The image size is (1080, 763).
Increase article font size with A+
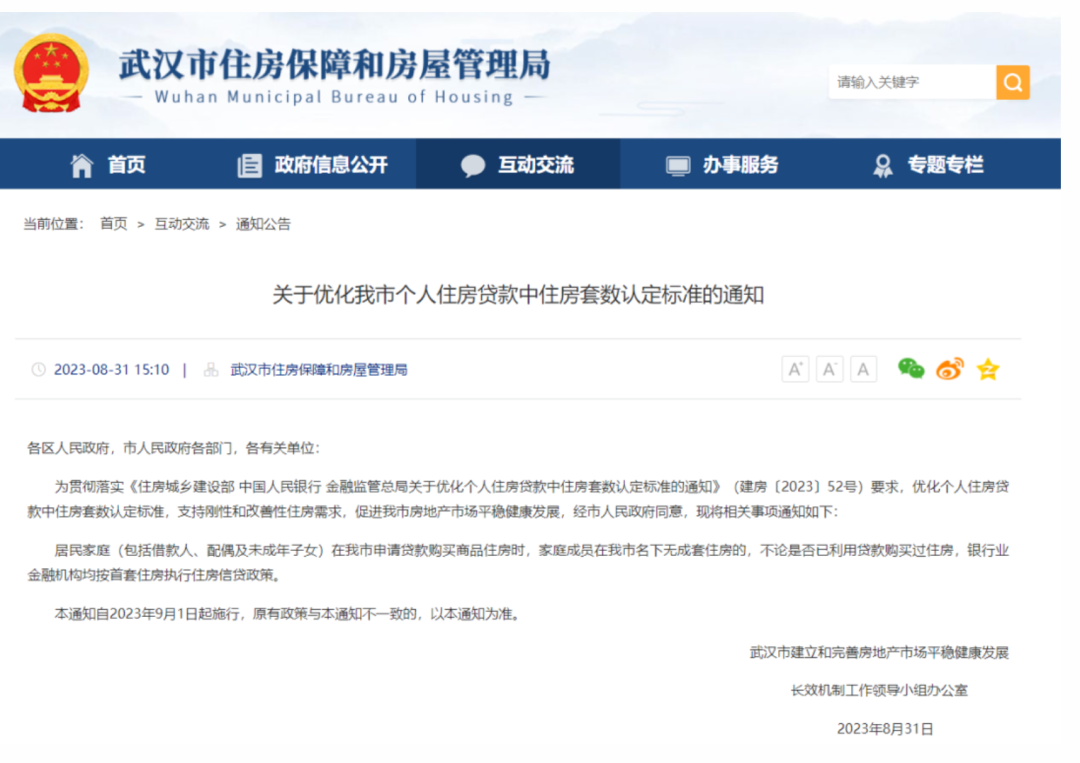point(795,369)
